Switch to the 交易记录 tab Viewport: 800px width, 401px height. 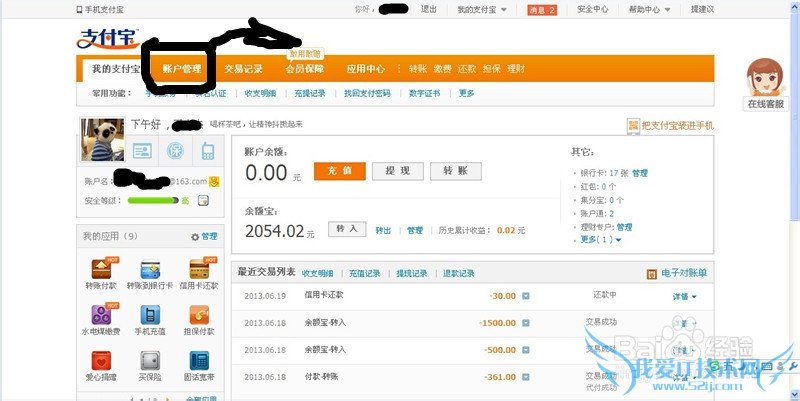pyautogui.click(x=243, y=69)
